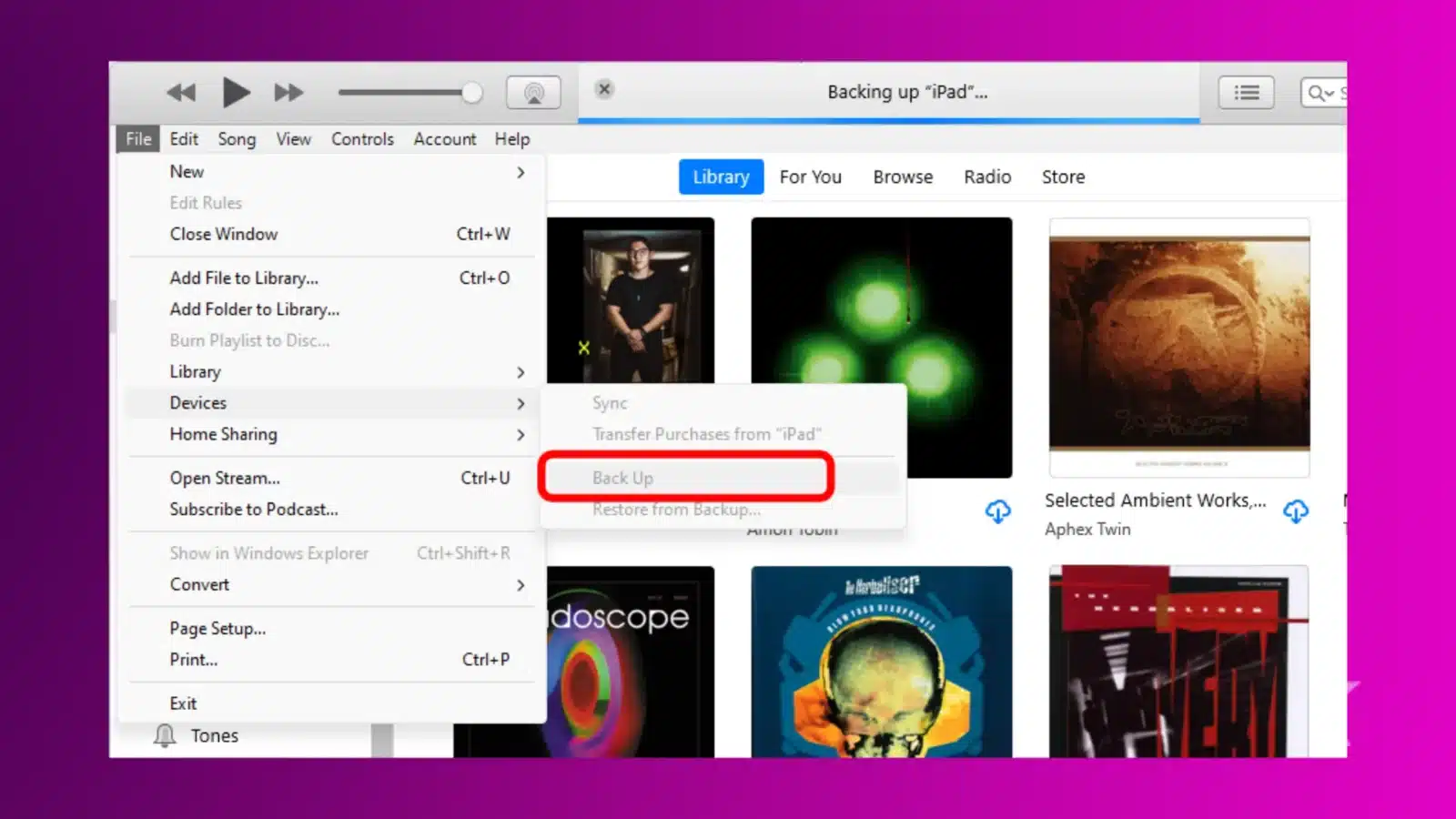1456x819 pixels.
Task: Select Add Folder to Library
Action: tap(333, 309)
